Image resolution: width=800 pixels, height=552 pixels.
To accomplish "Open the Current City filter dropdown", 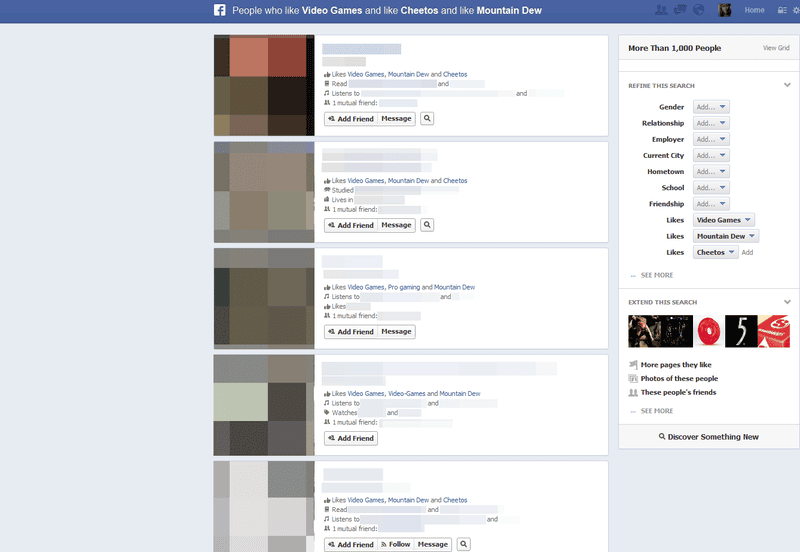I will [x=711, y=156].
